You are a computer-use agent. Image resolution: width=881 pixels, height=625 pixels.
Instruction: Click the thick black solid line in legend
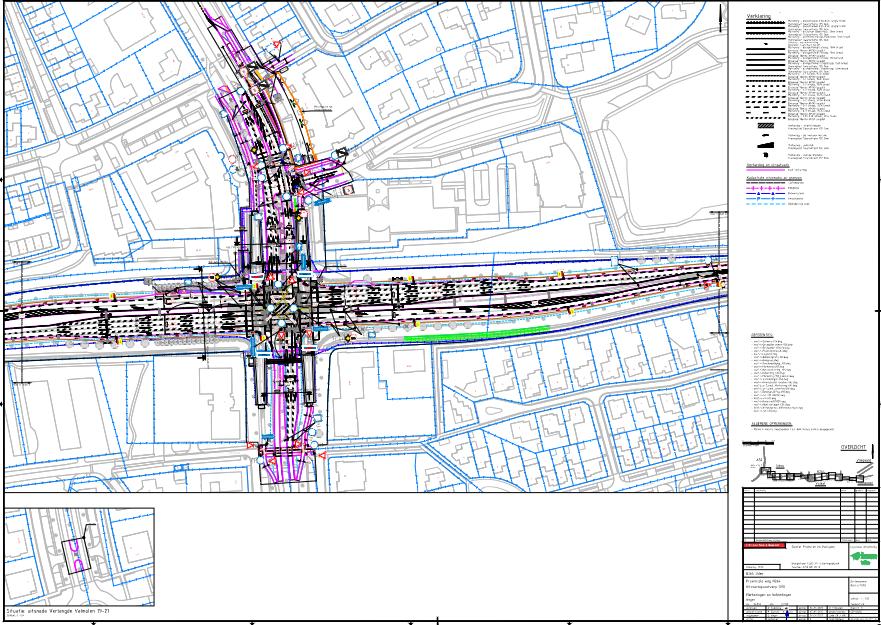click(x=766, y=33)
